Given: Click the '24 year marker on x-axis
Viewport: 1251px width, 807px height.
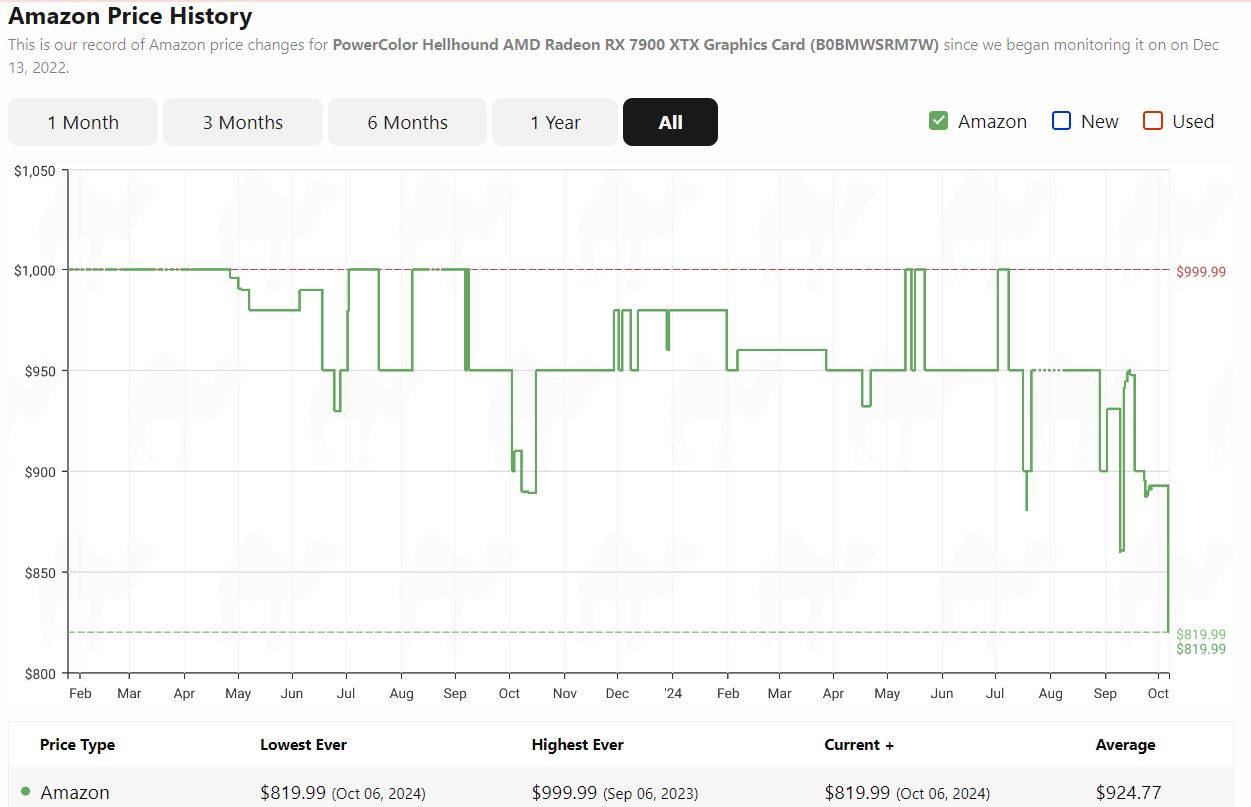Looking at the screenshot, I should point(673,693).
